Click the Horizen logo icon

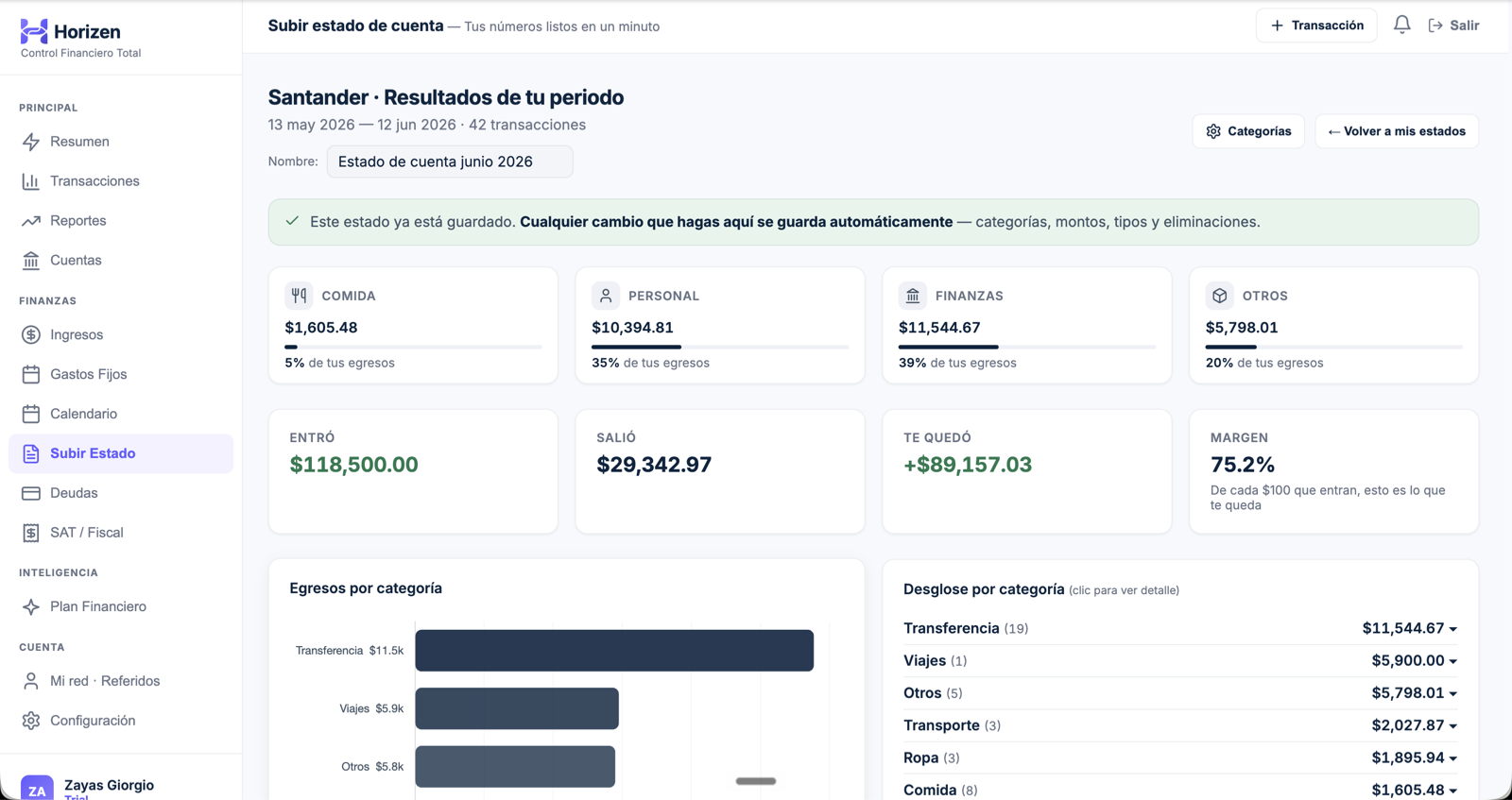pos(34,31)
